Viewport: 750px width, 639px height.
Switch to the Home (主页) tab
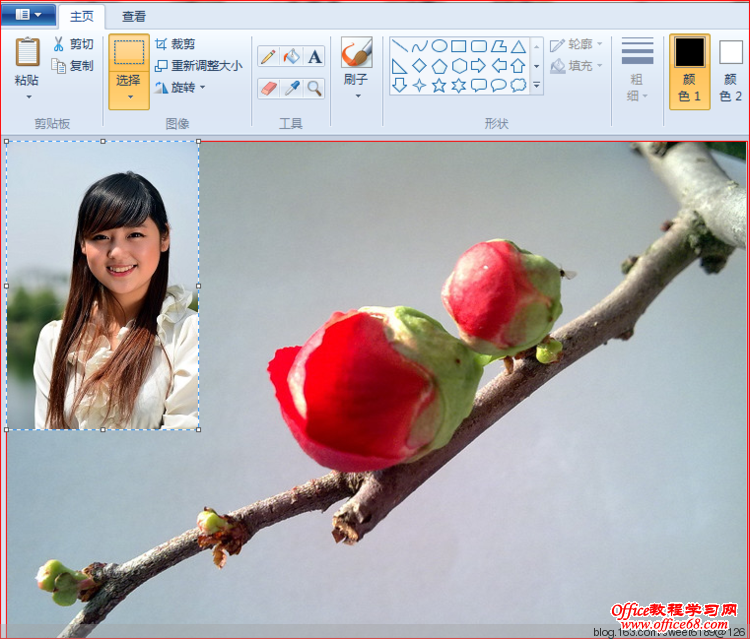tap(82, 16)
